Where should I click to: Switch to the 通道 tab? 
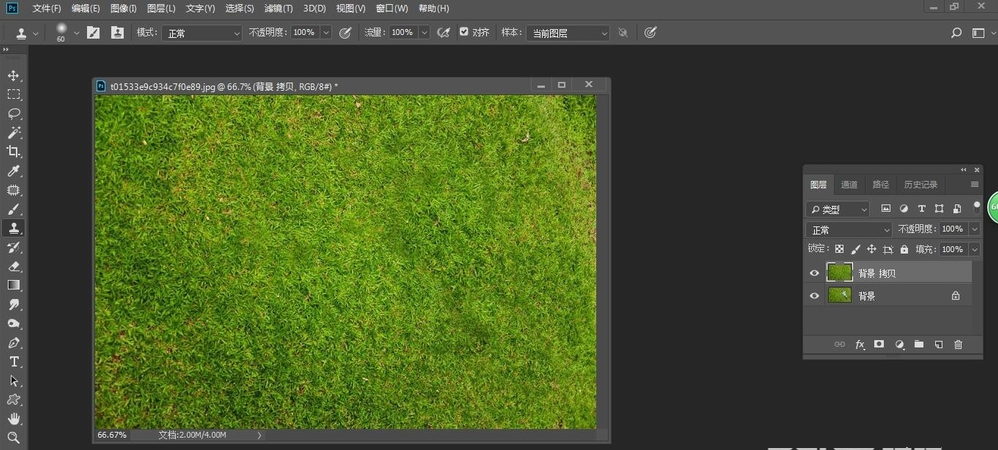[849, 184]
